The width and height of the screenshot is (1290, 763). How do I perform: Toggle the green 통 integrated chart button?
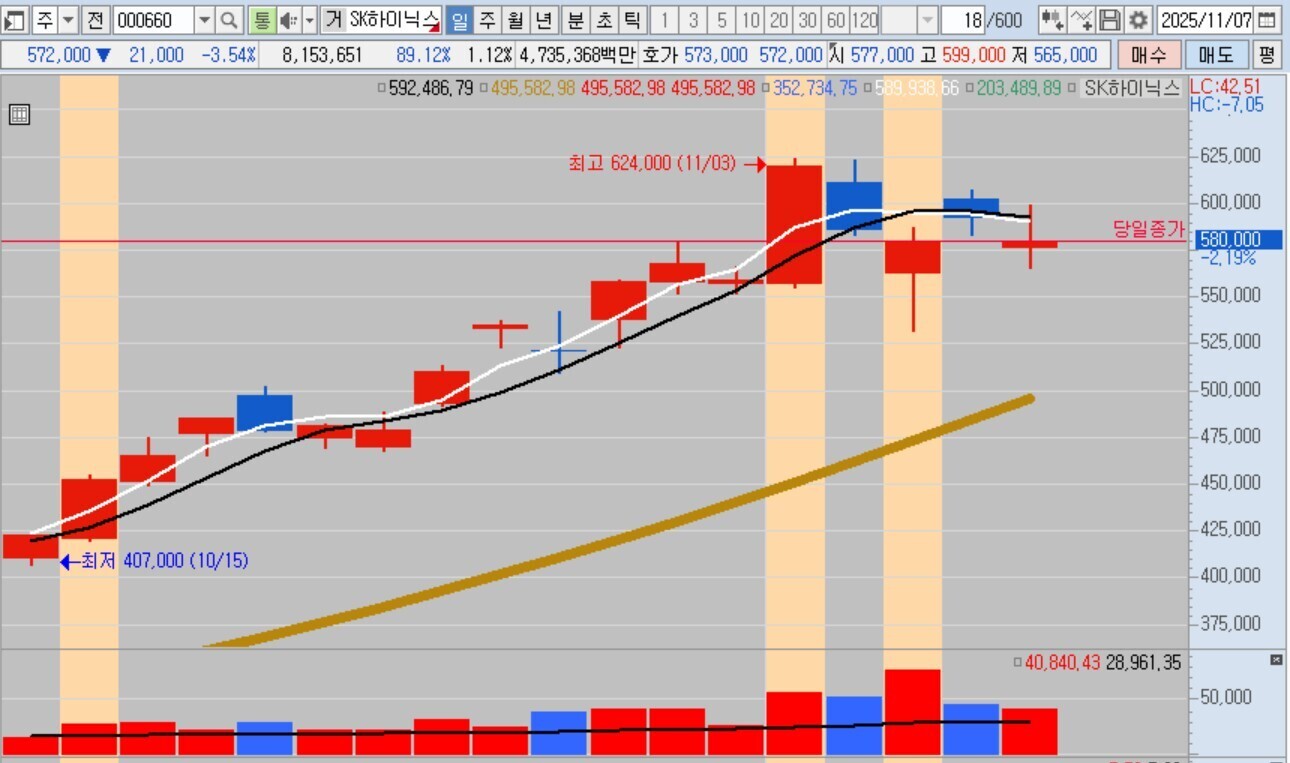tap(260, 20)
